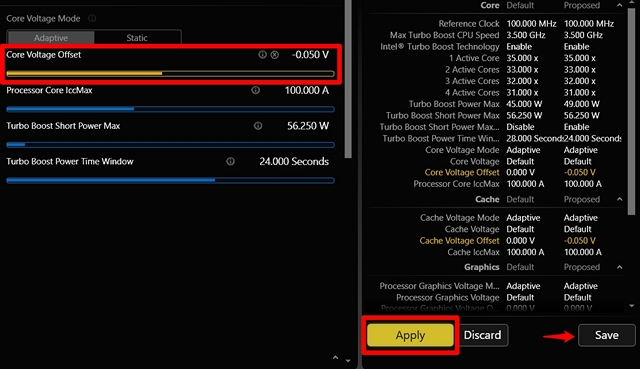Open info icon beside Core Voltage Mode
This screenshot has width=640, height=369.
(x=92, y=18)
